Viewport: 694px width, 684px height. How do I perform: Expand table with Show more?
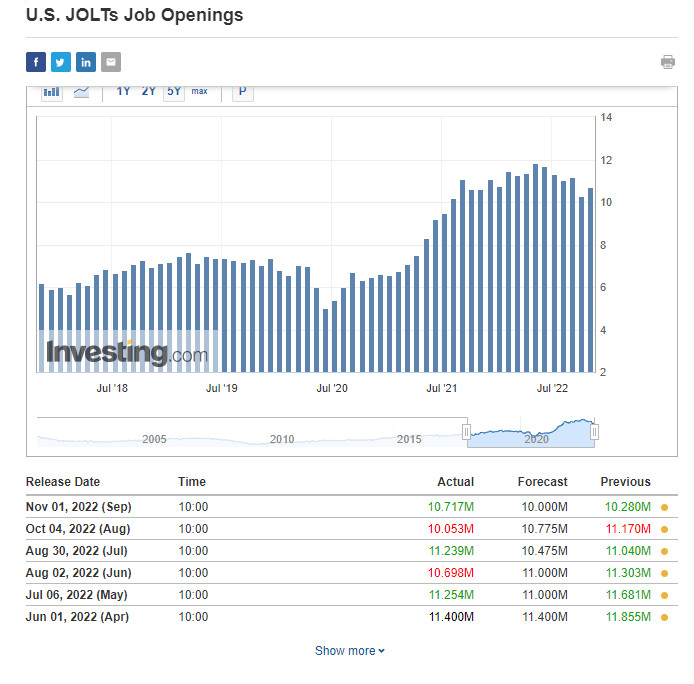(x=349, y=651)
